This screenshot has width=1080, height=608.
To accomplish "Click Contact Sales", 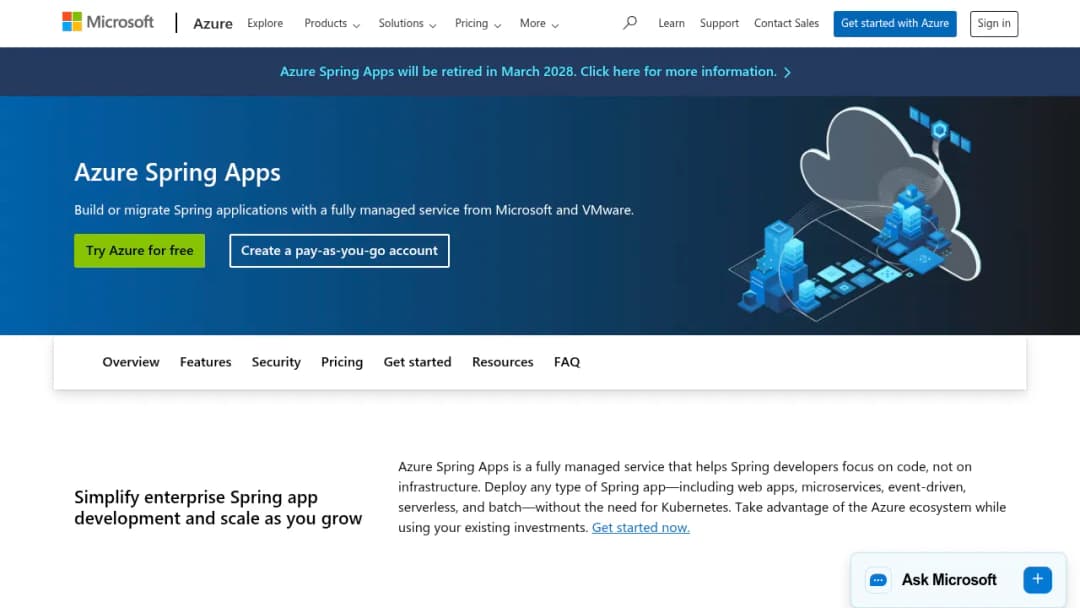I will (x=787, y=23).
